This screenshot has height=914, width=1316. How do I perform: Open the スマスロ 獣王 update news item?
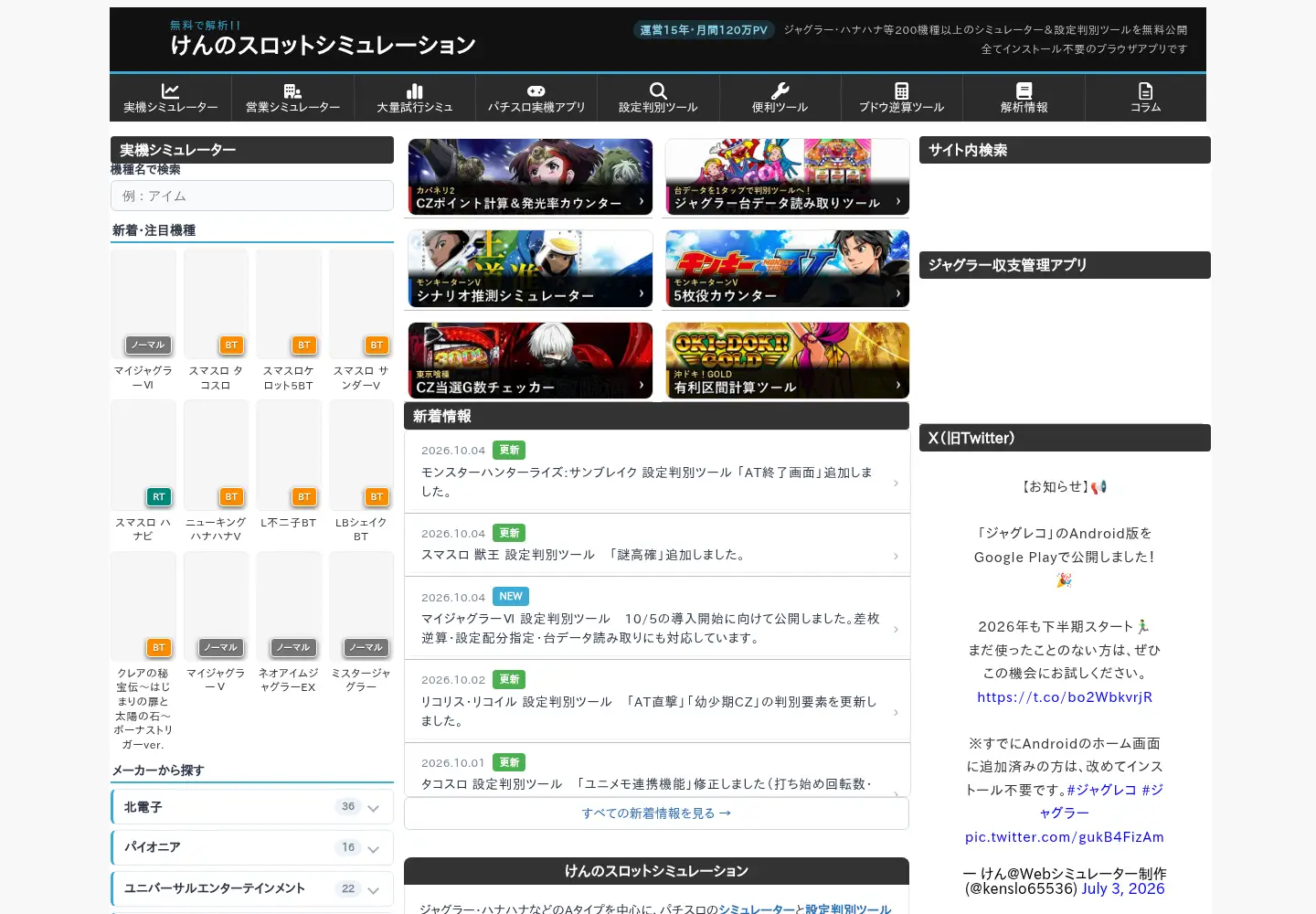pos(657,545)
